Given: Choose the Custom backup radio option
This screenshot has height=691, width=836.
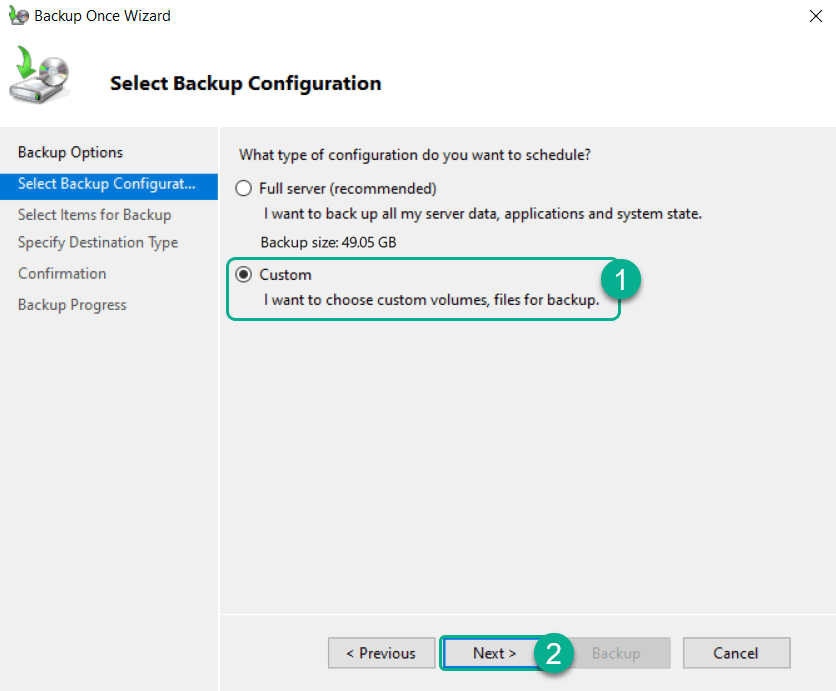Looking at the screenshot, I should (244, 275).
